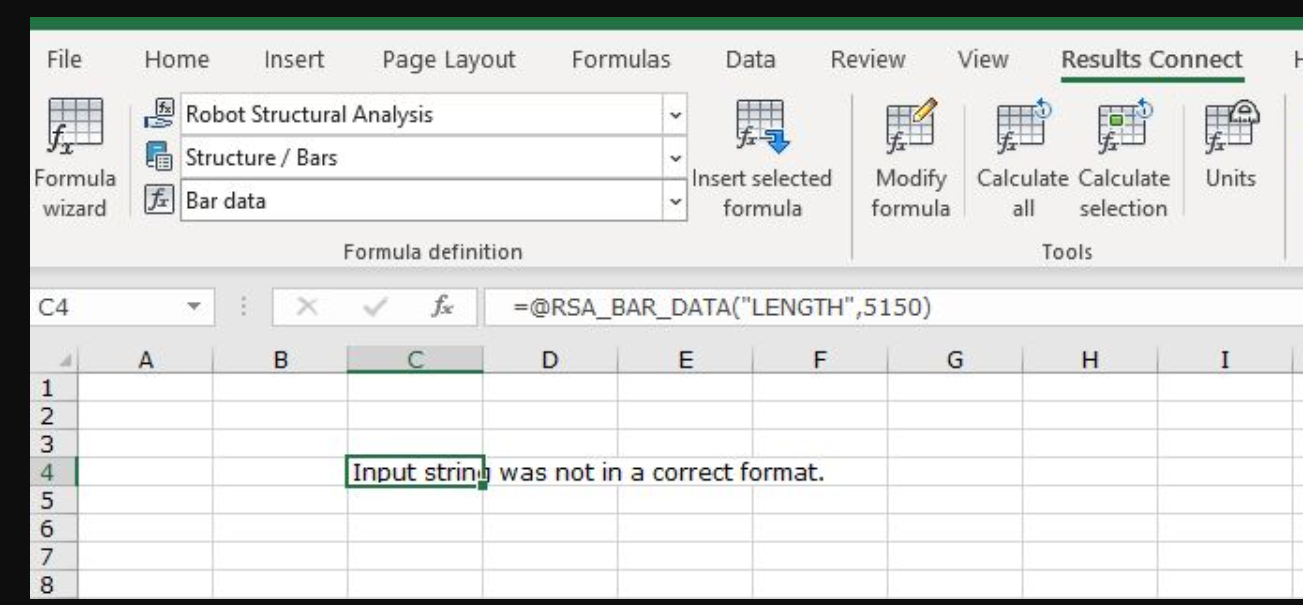Open the Page Layout tab
This screenshot has width=1303, height=605.
tap(448, 60)
